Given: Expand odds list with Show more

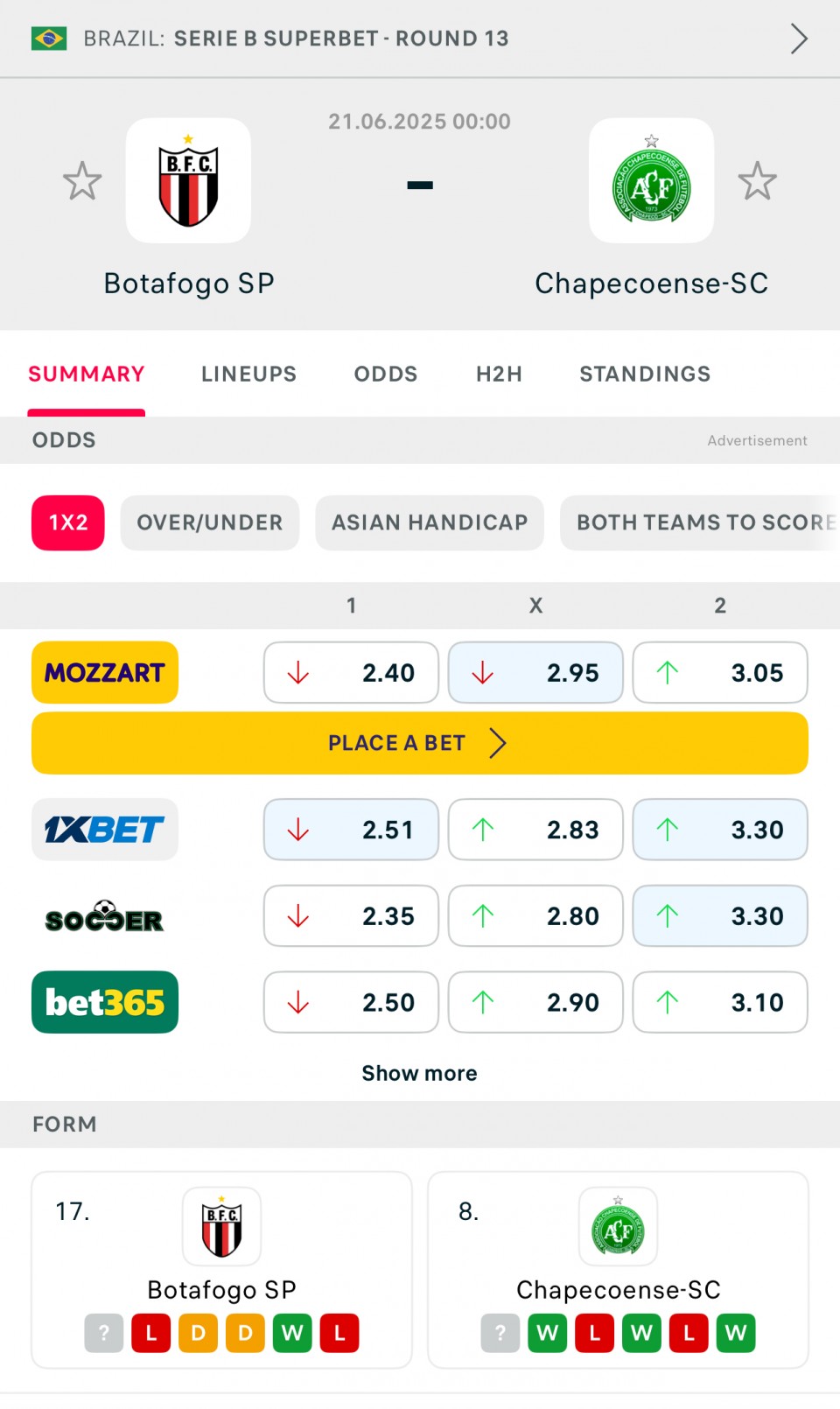Looking at the screenshot, I should [x=420, y=1073].
